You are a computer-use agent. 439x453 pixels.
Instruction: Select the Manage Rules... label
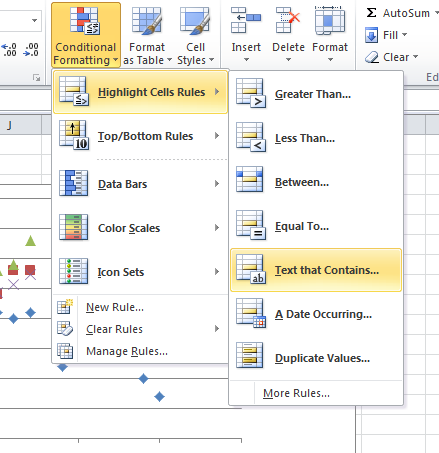[x=127, y=351]
